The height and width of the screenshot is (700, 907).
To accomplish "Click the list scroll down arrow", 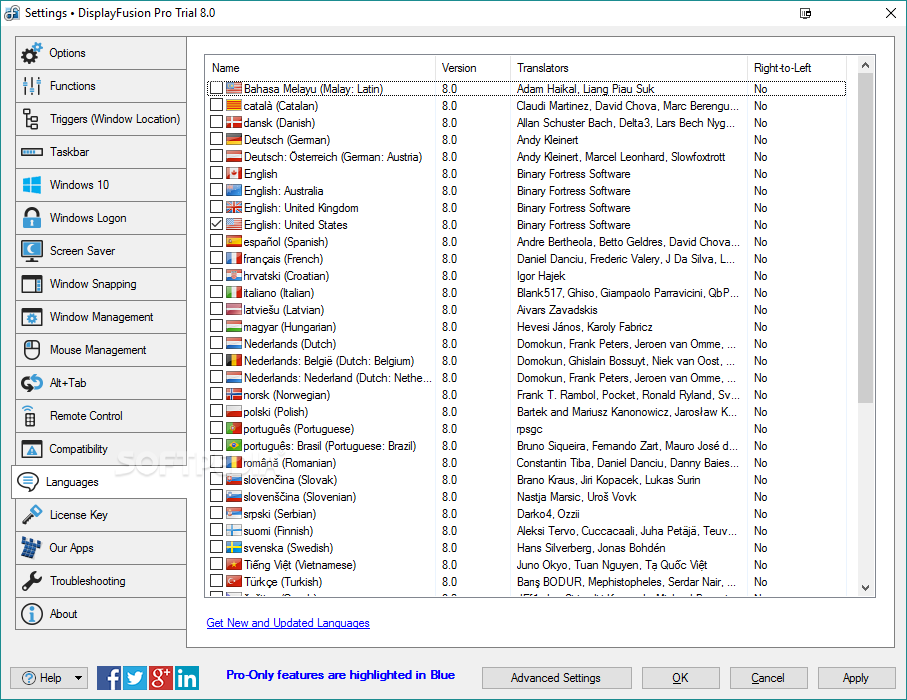I will point(865,588).
